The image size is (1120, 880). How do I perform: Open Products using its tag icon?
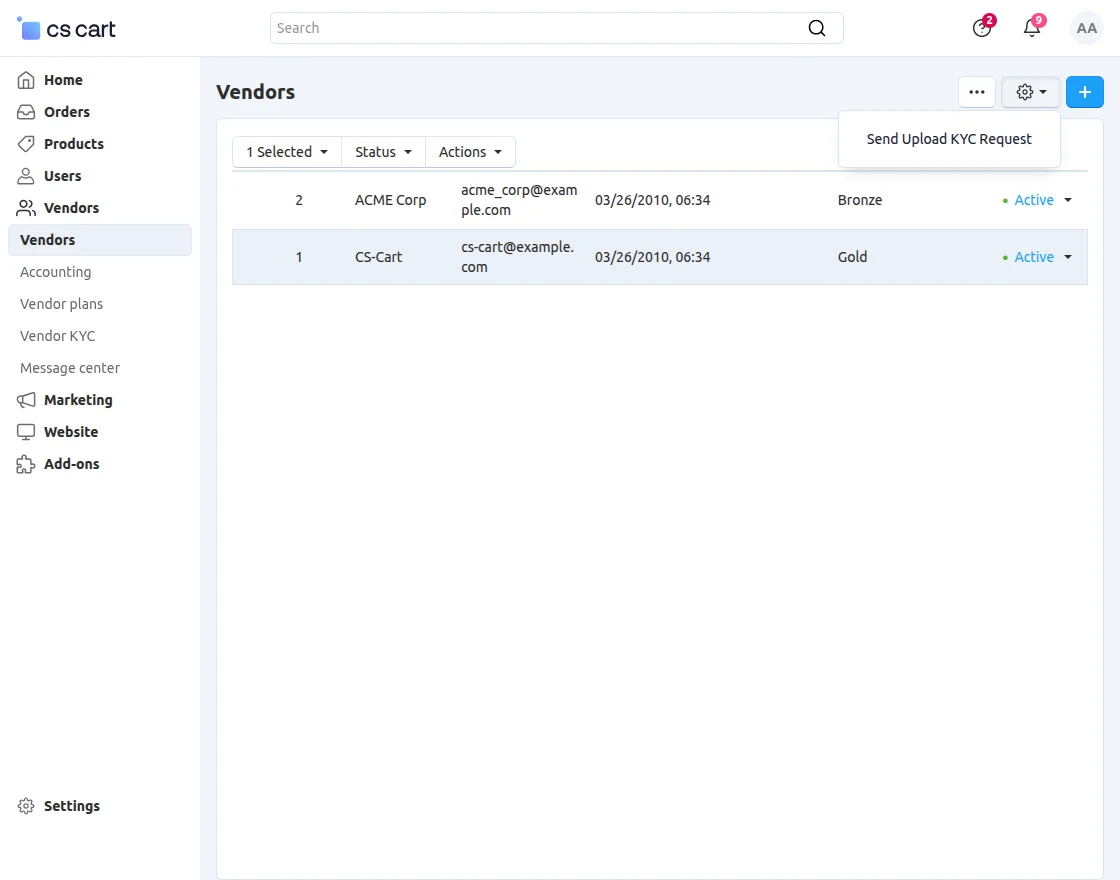[26, 144]
